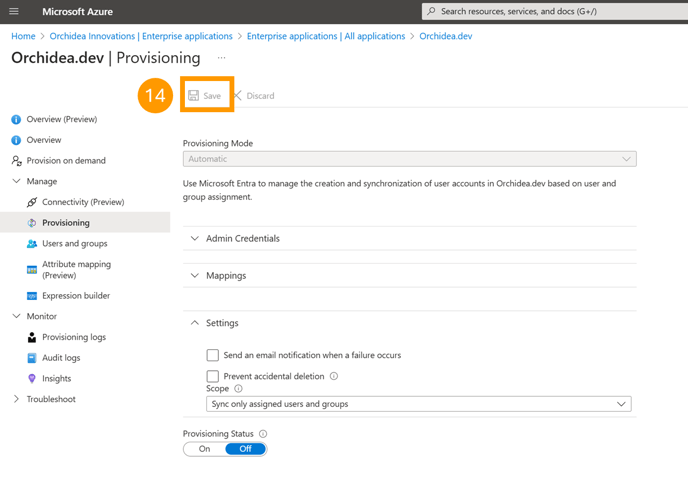Click the Discard X icon
This screenshot has height=497, width=688.
tap(237, 96)
